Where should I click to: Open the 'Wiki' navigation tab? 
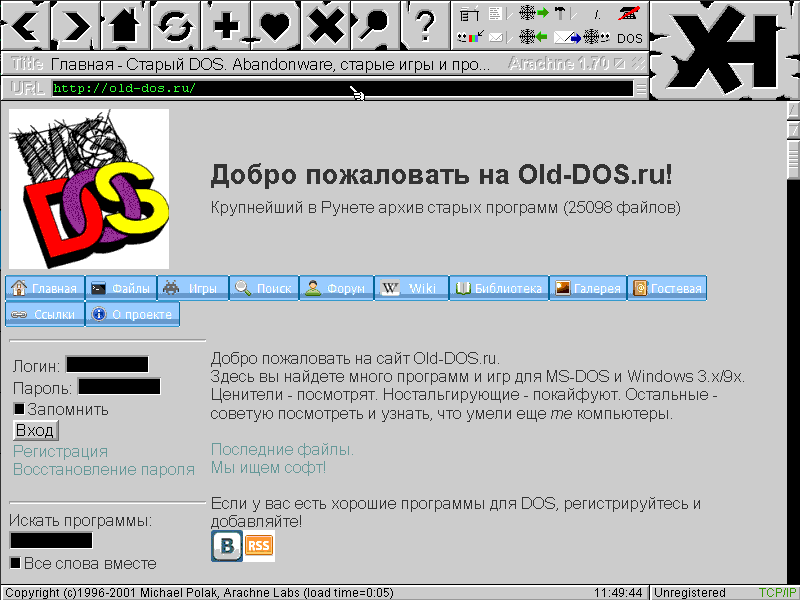tap(412, 288)
